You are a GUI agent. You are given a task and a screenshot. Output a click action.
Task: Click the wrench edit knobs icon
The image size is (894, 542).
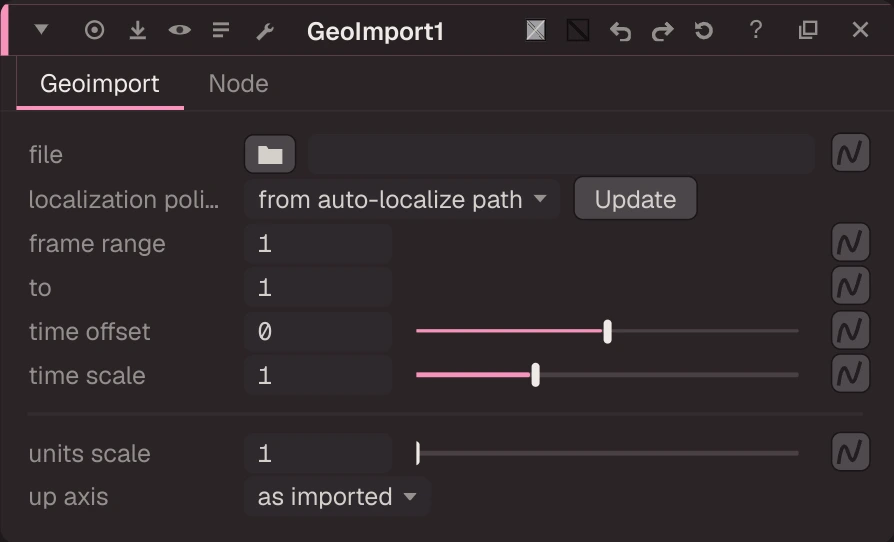pyautogui.click(x=265, y=31)
